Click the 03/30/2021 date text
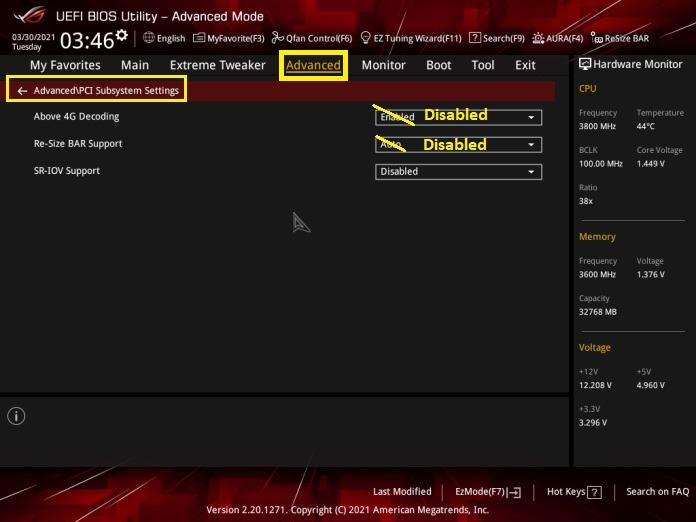The width and height of the screenshot is (696, 522). pyautogui.click(x=34, y=37)
